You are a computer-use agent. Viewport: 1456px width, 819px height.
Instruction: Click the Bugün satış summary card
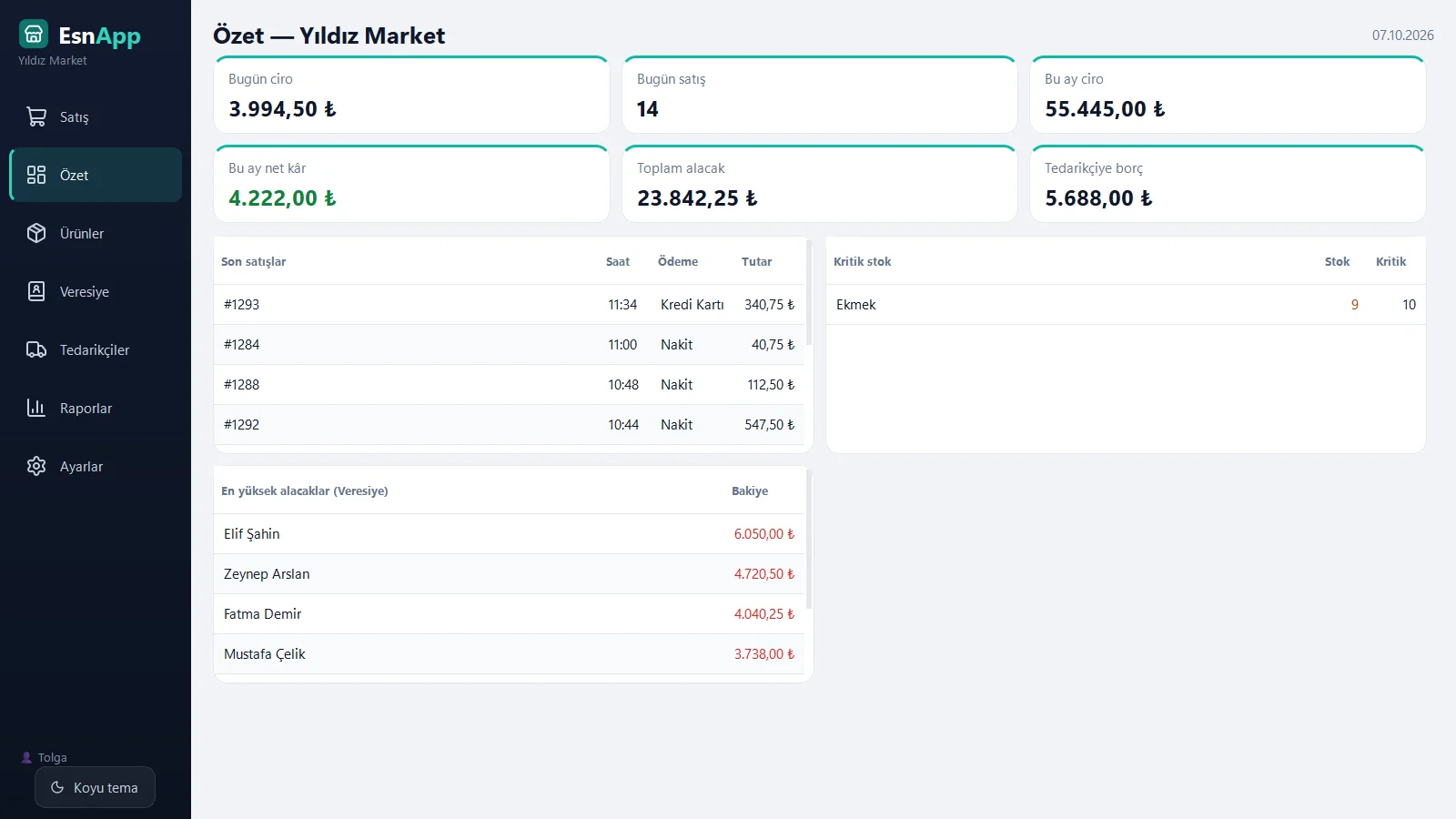[820, 95]
